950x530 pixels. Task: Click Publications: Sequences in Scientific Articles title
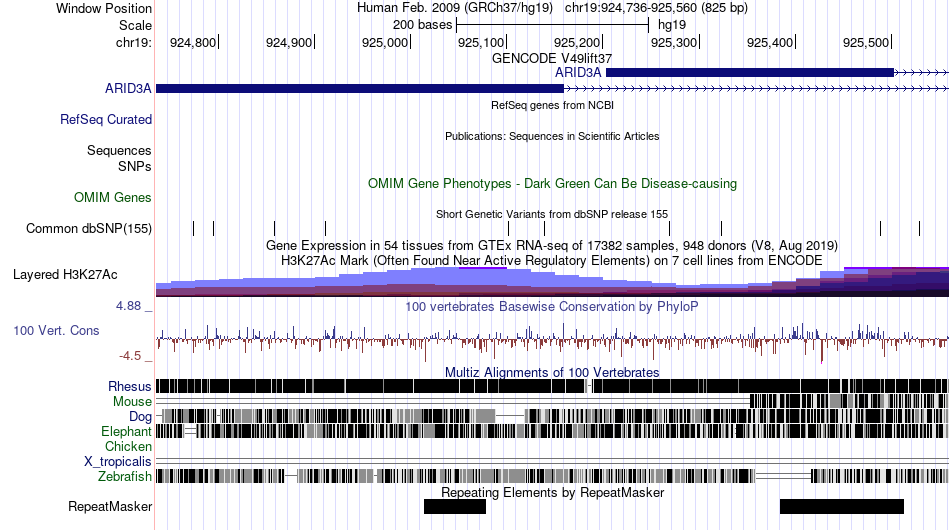point(552,136)
